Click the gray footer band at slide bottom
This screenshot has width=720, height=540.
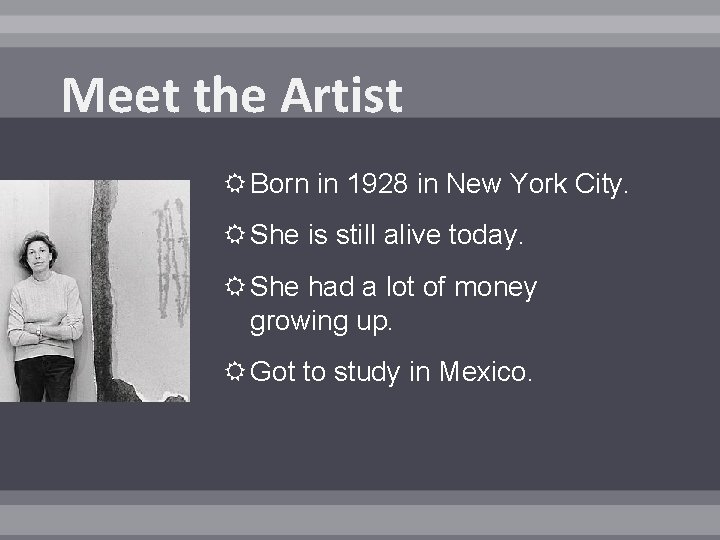pos(360,514)
